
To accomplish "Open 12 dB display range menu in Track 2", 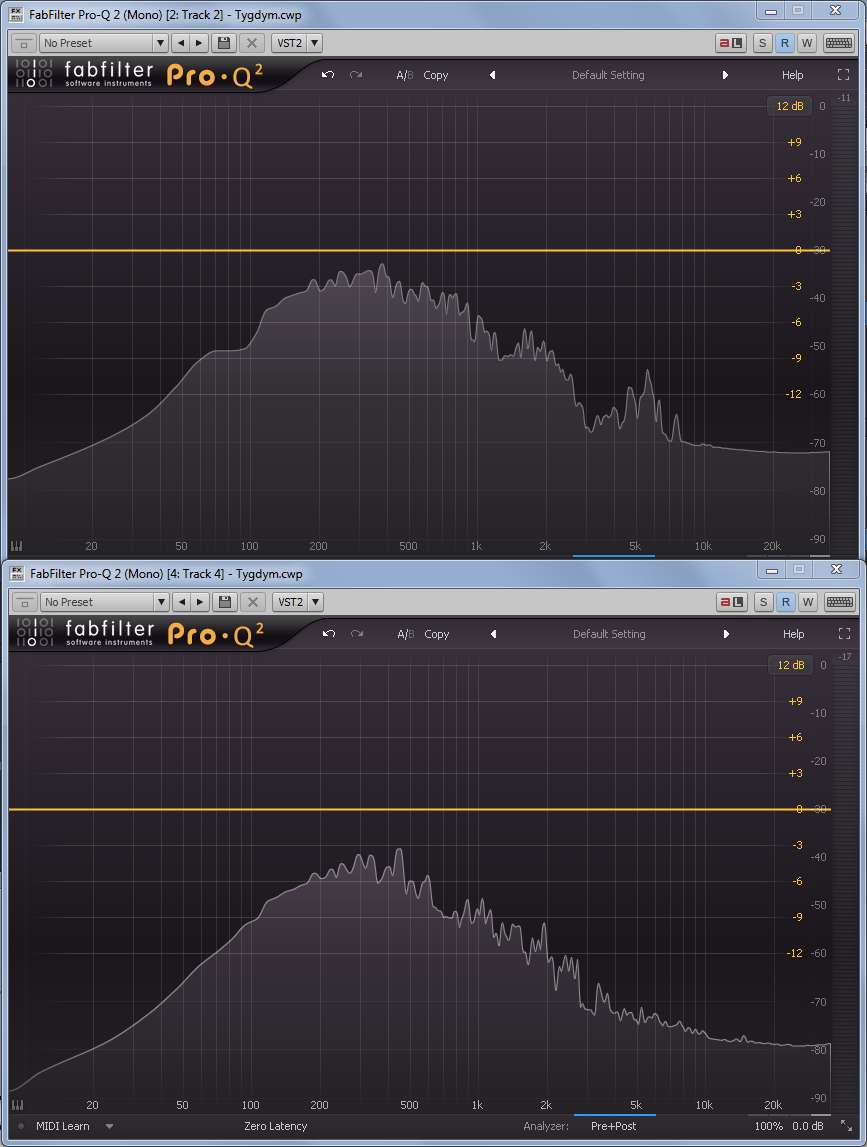I will pyautogui.click(x=789, y=106).
